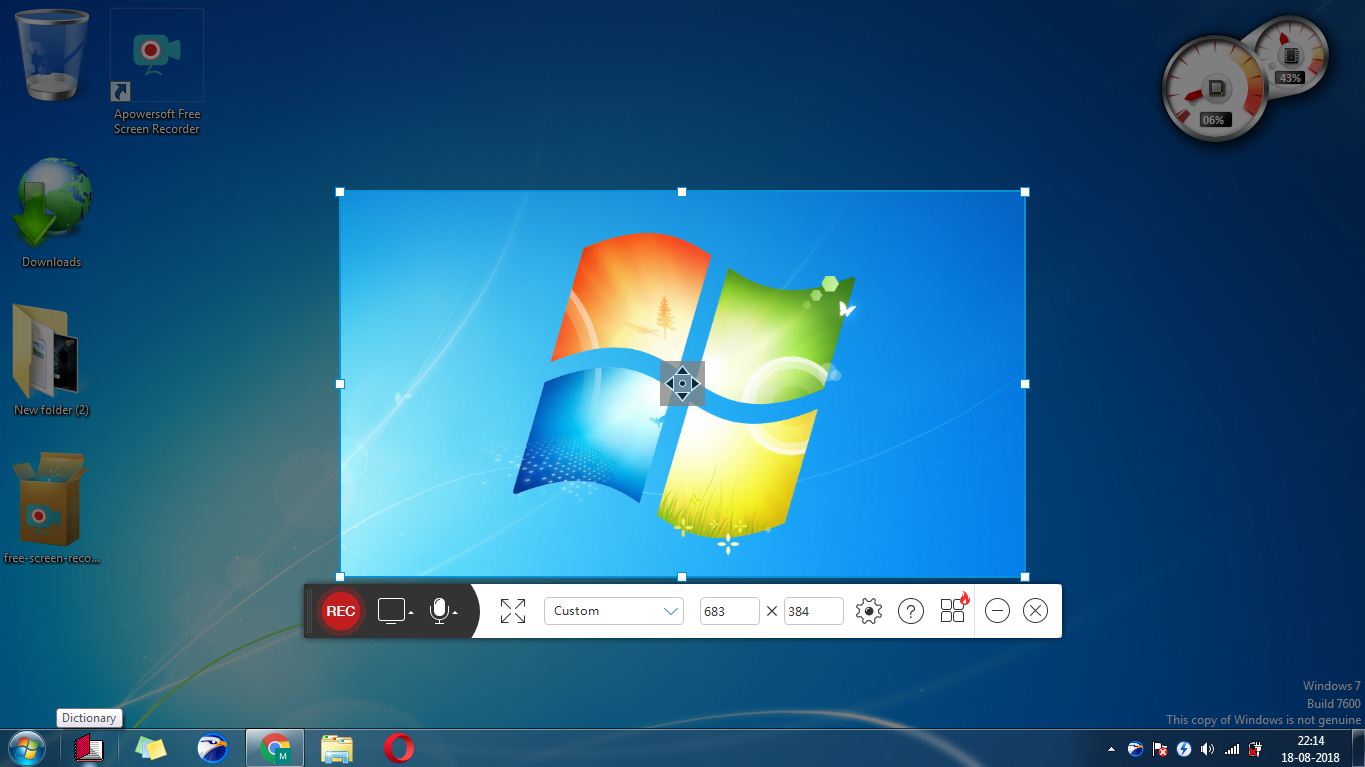Open the recorder settings gear

coord(868,610)
